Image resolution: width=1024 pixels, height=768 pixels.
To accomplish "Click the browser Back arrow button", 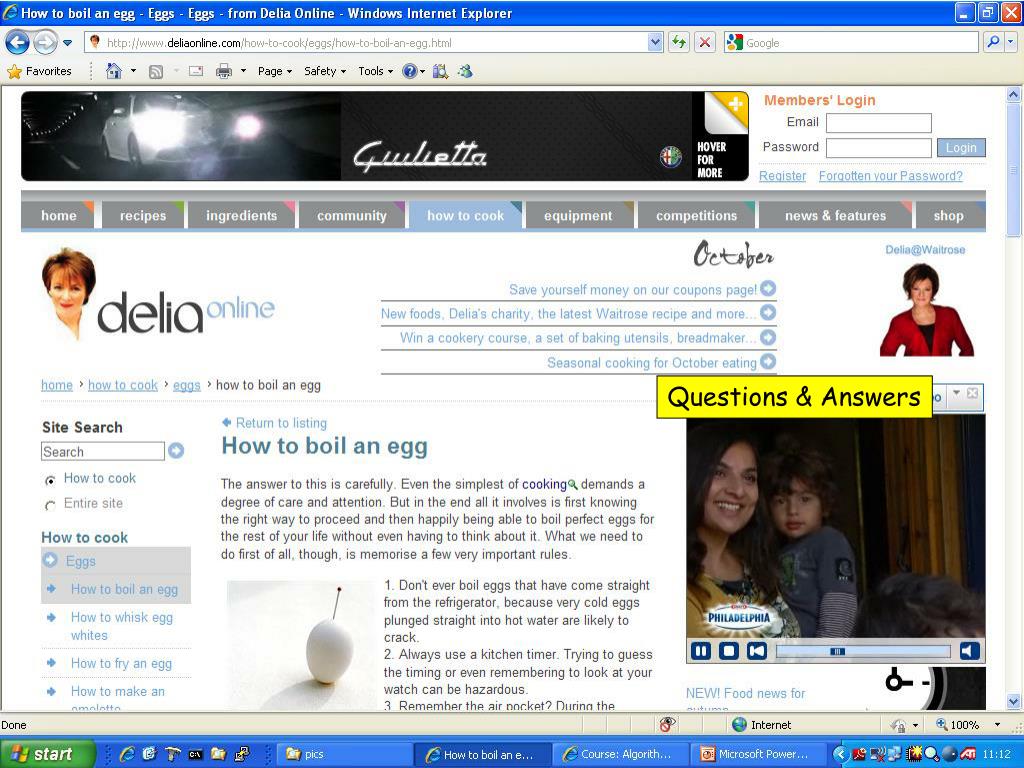I will [18, 43].
